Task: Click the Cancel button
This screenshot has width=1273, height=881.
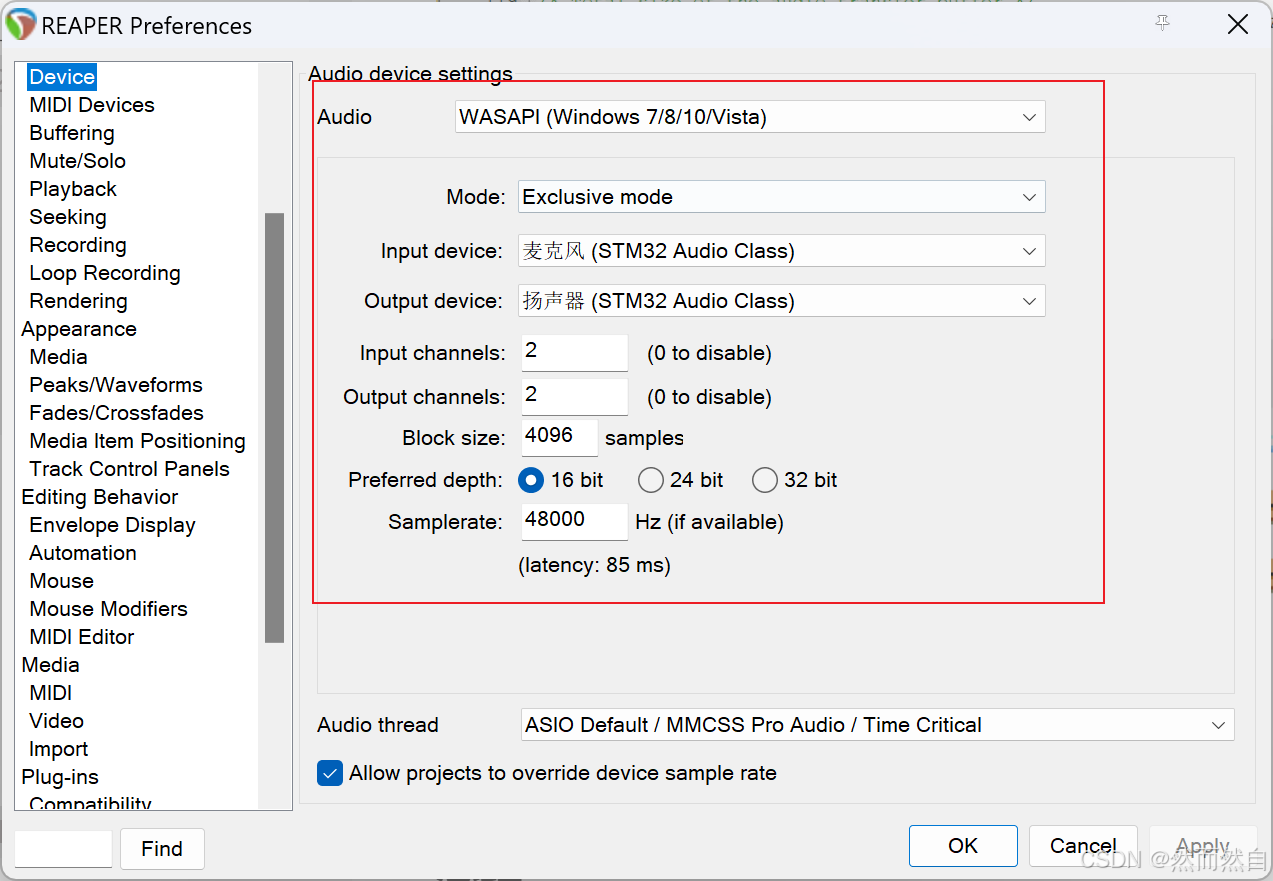Action: tap(1083, 846)
